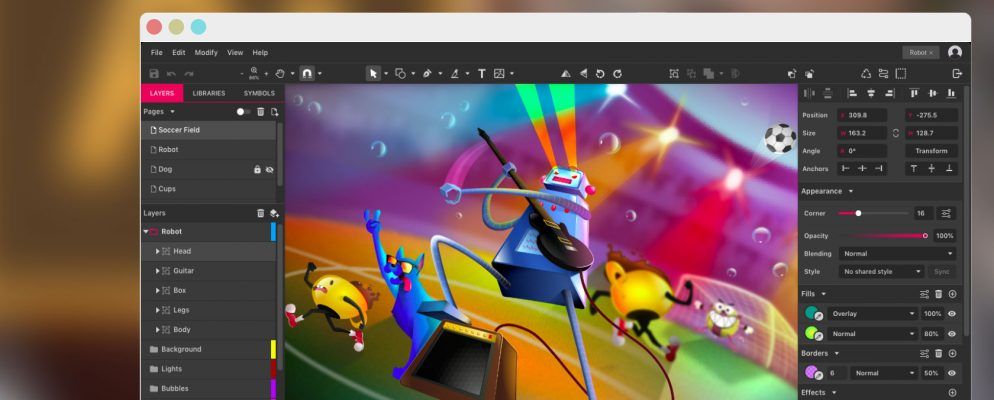
Task: Expand the Head layer
Action: coord(157,252)
